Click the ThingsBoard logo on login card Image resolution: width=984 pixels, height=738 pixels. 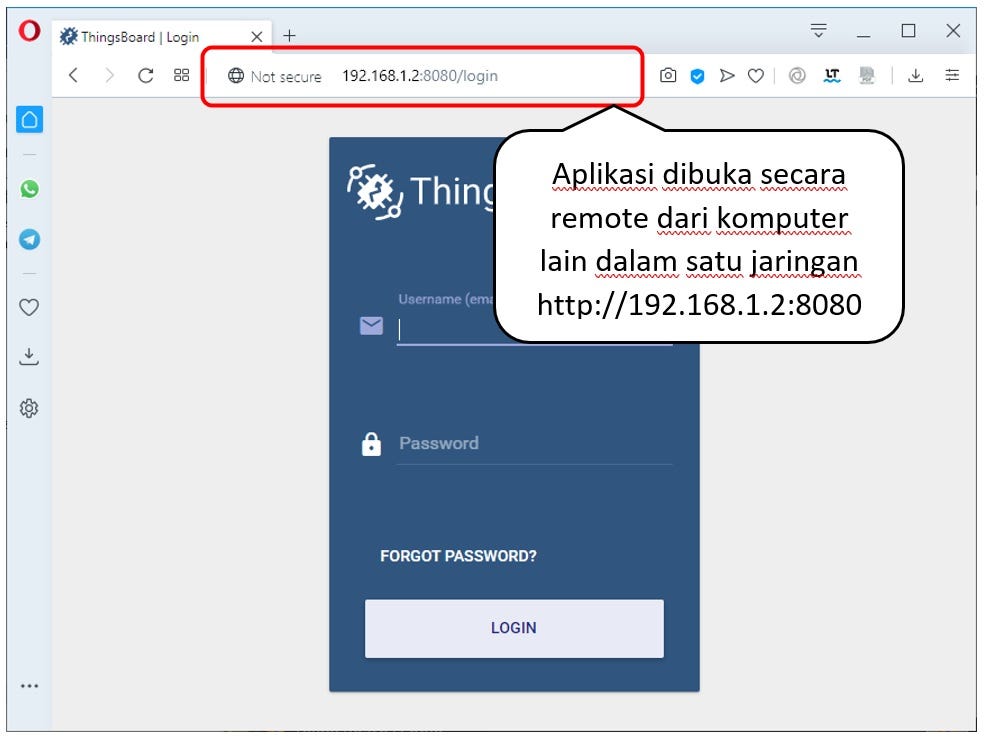point(422,191)
